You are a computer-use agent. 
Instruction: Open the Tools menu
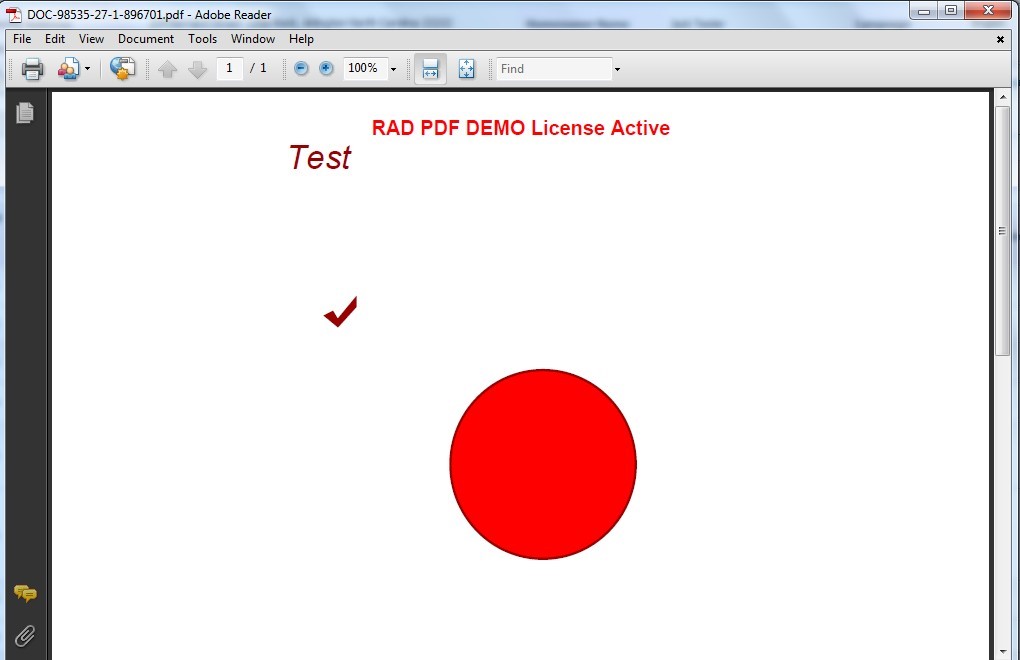click(x=202, y=39)
